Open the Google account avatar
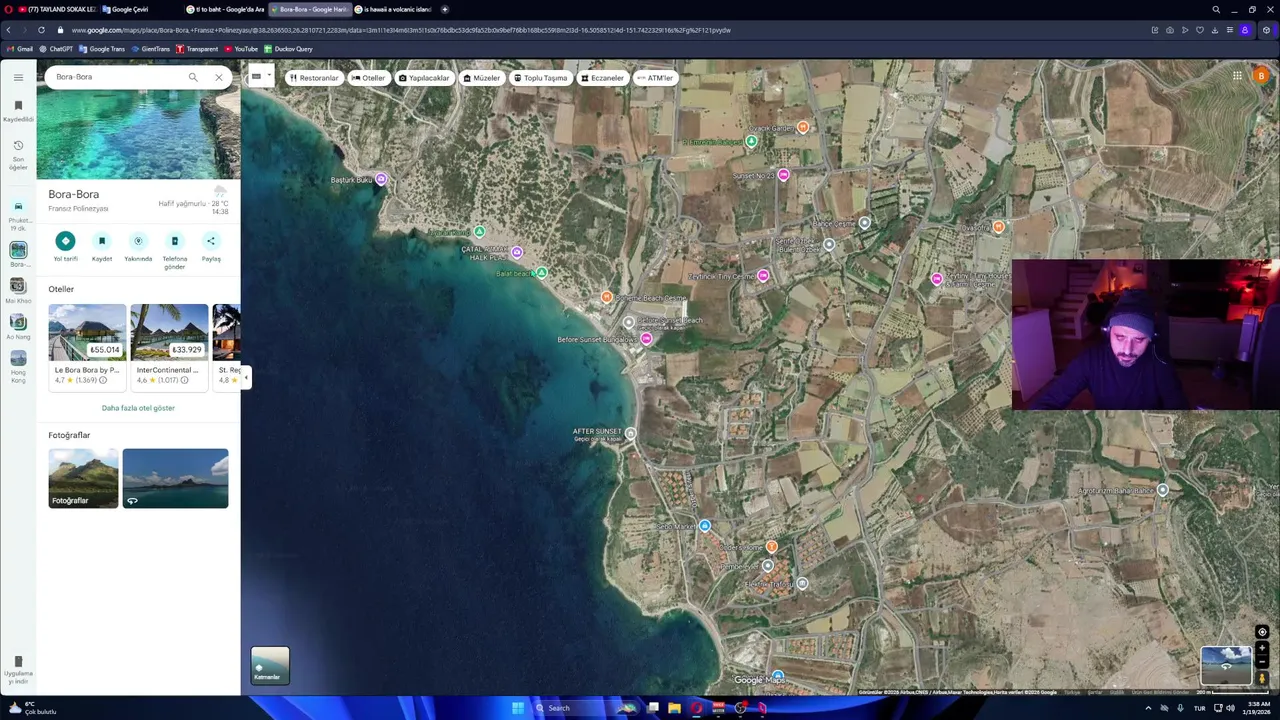Viewport: 1280px width, 720px height. point(1261,76)
